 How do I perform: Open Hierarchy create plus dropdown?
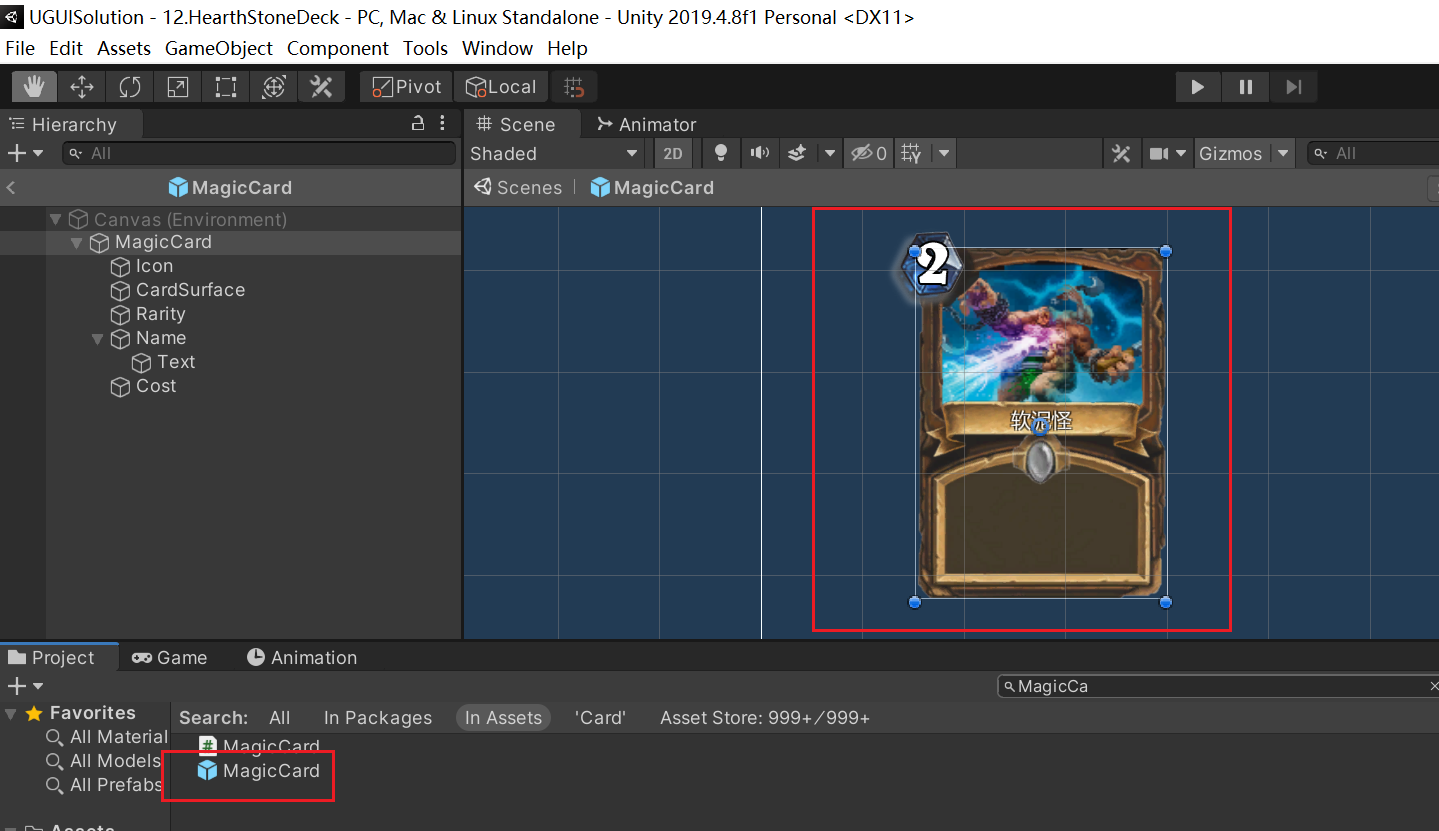coord(25,153)
